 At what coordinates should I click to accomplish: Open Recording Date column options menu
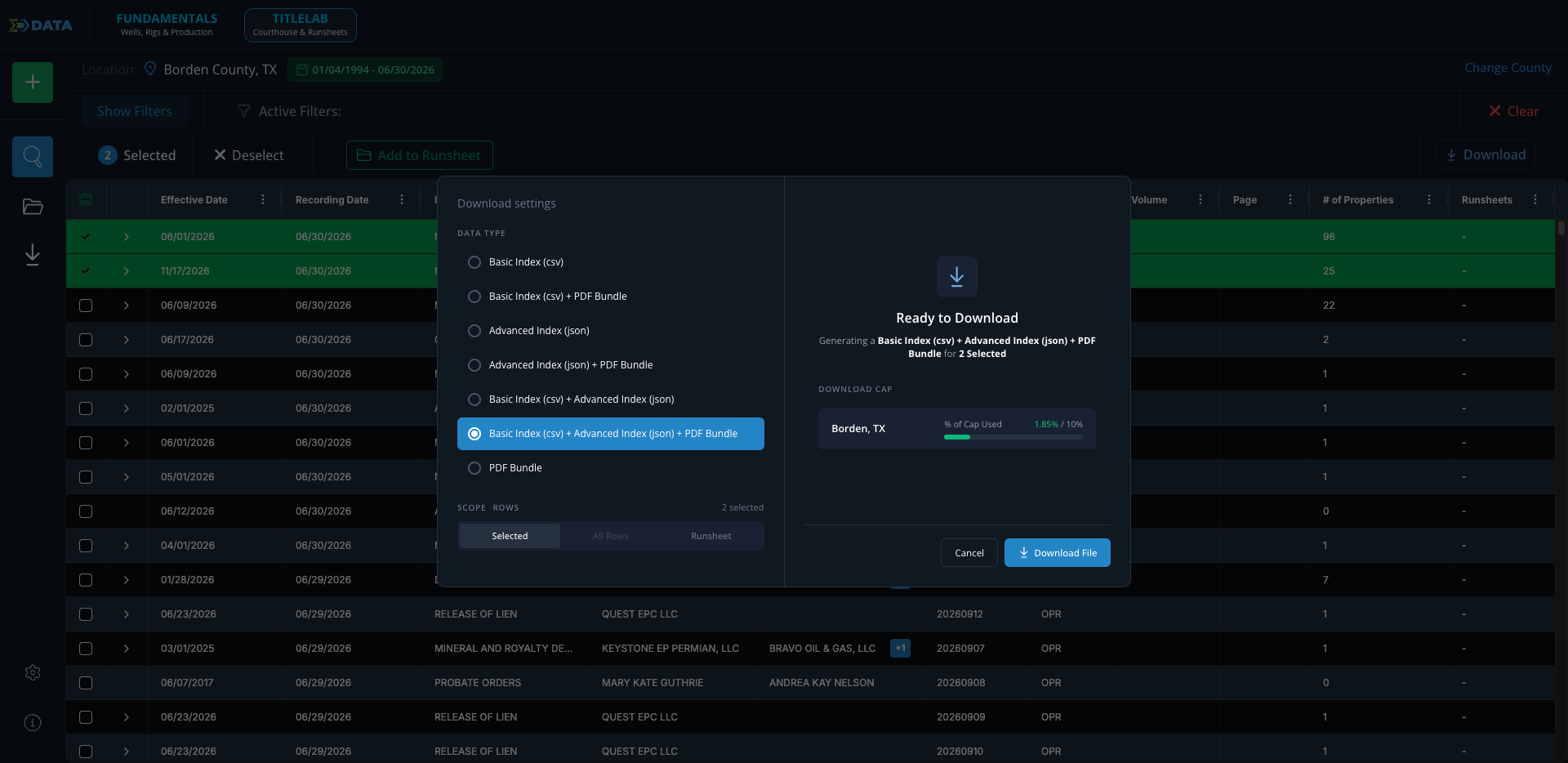(402, 199)
